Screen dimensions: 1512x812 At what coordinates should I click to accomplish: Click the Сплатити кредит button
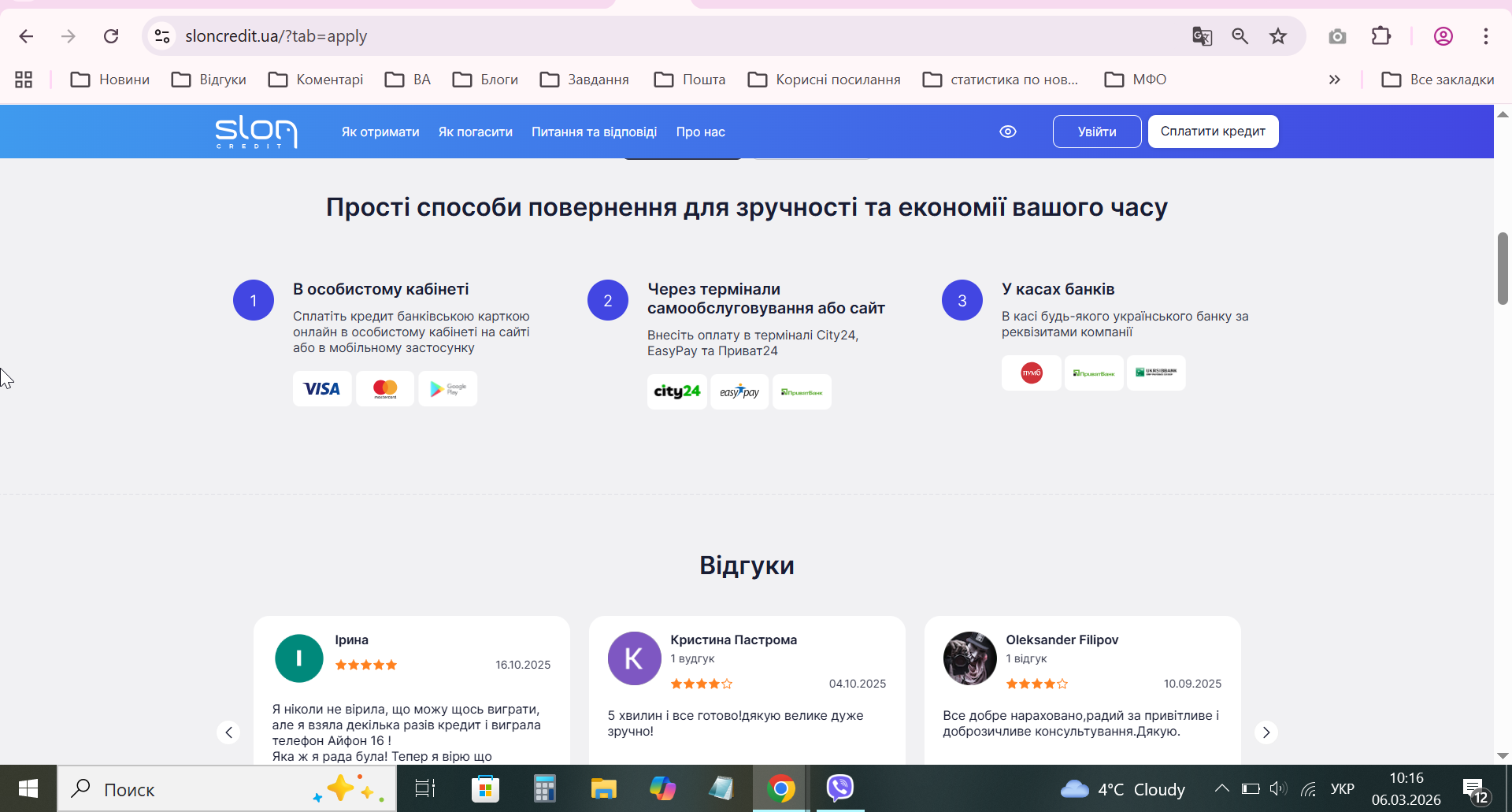[1213, 132]
